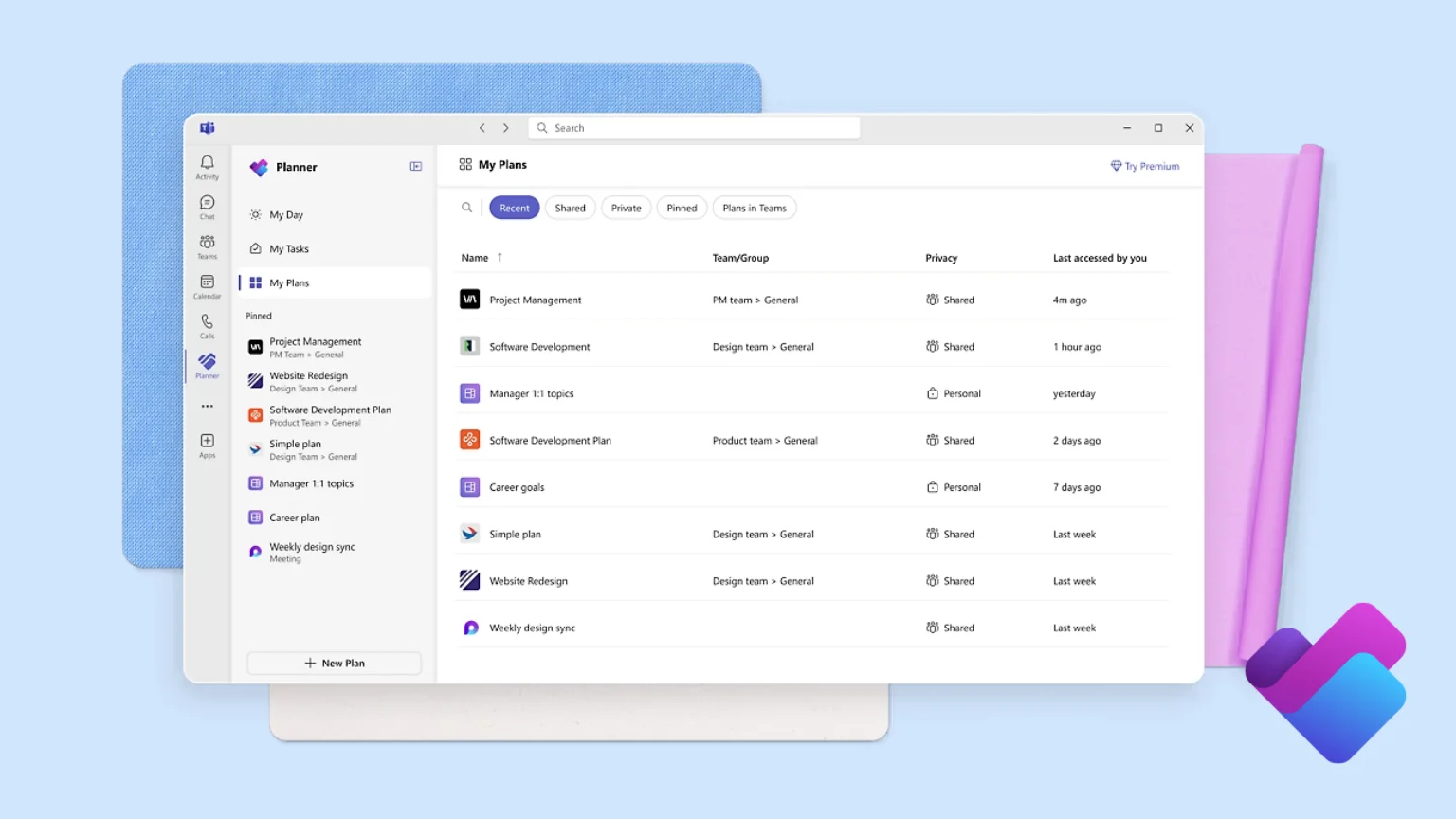Select the Plans in Teams filter
Viewport: 1456px width, 819px height.
[x=755, y=208]
